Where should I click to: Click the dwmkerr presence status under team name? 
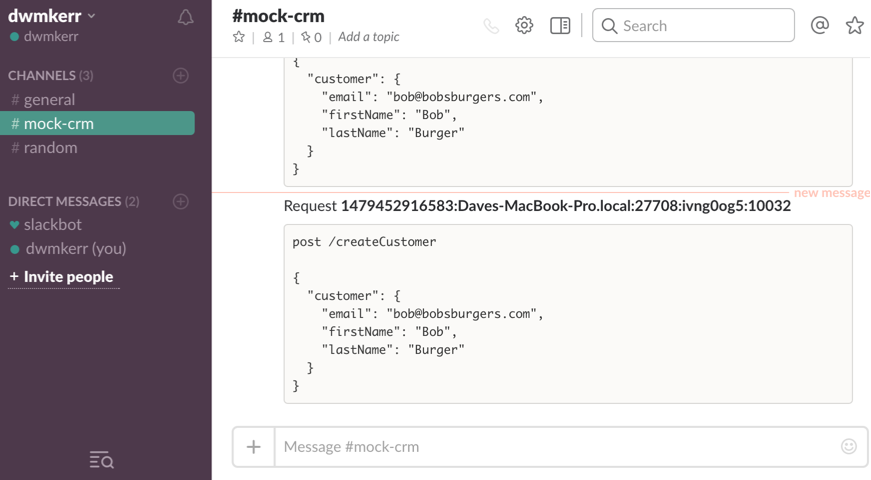44,37
